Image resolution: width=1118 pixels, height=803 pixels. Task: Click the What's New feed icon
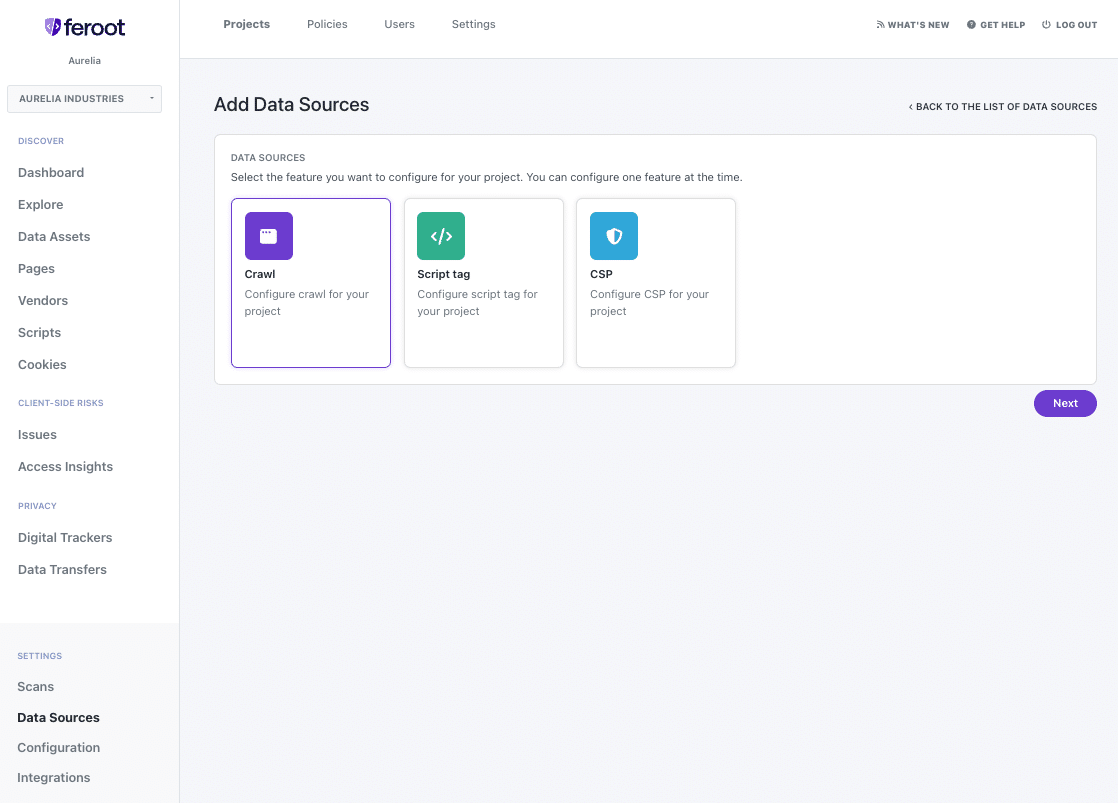click(x=881, y=25)
